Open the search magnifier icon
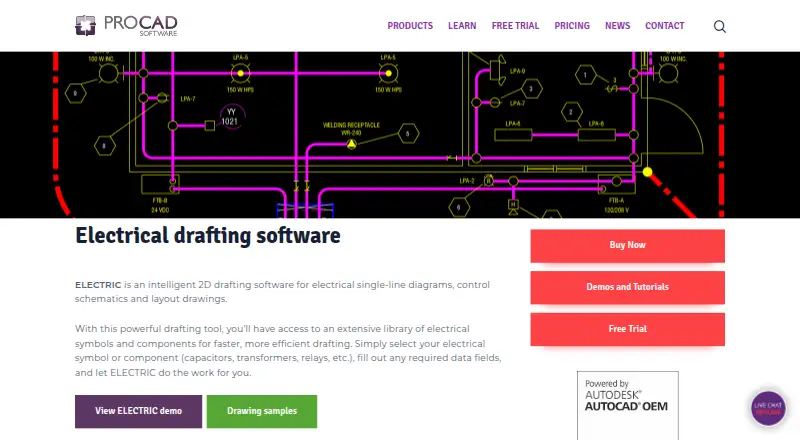The height and width of the screenshot is (440, 800). [719, 26]
